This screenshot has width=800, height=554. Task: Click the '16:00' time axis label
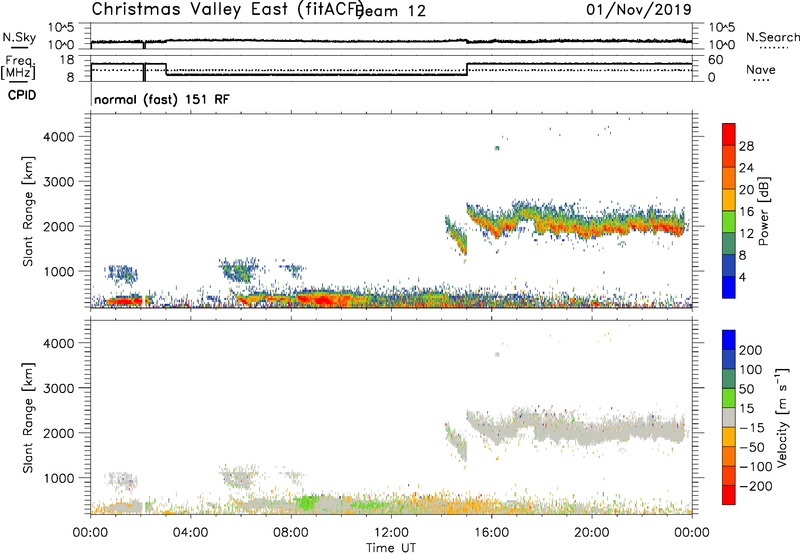tap(491, 533)
